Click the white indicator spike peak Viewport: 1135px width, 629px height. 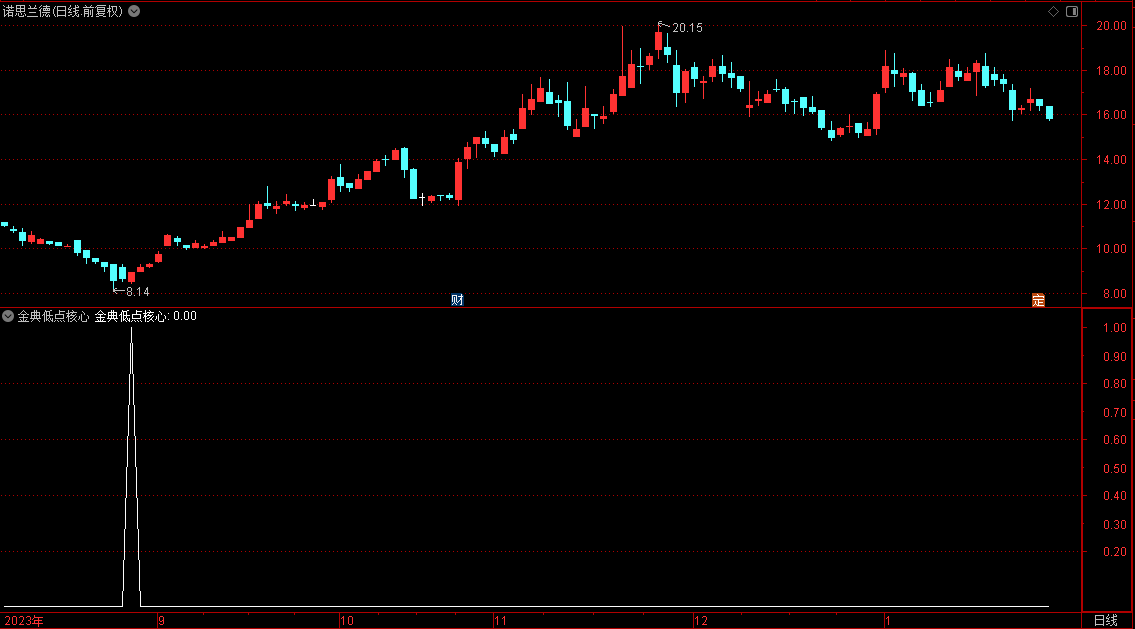(x=132, y=329)
